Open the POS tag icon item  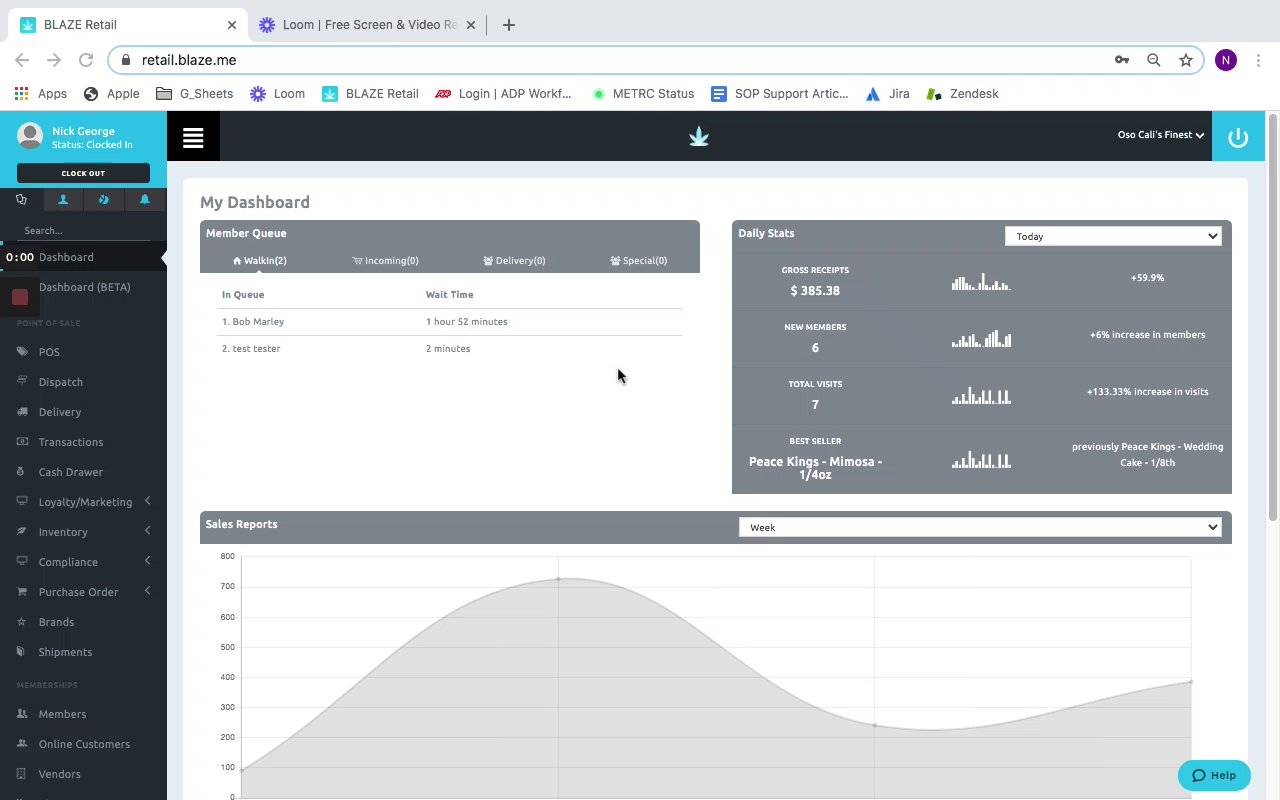[x=49, y=352]
